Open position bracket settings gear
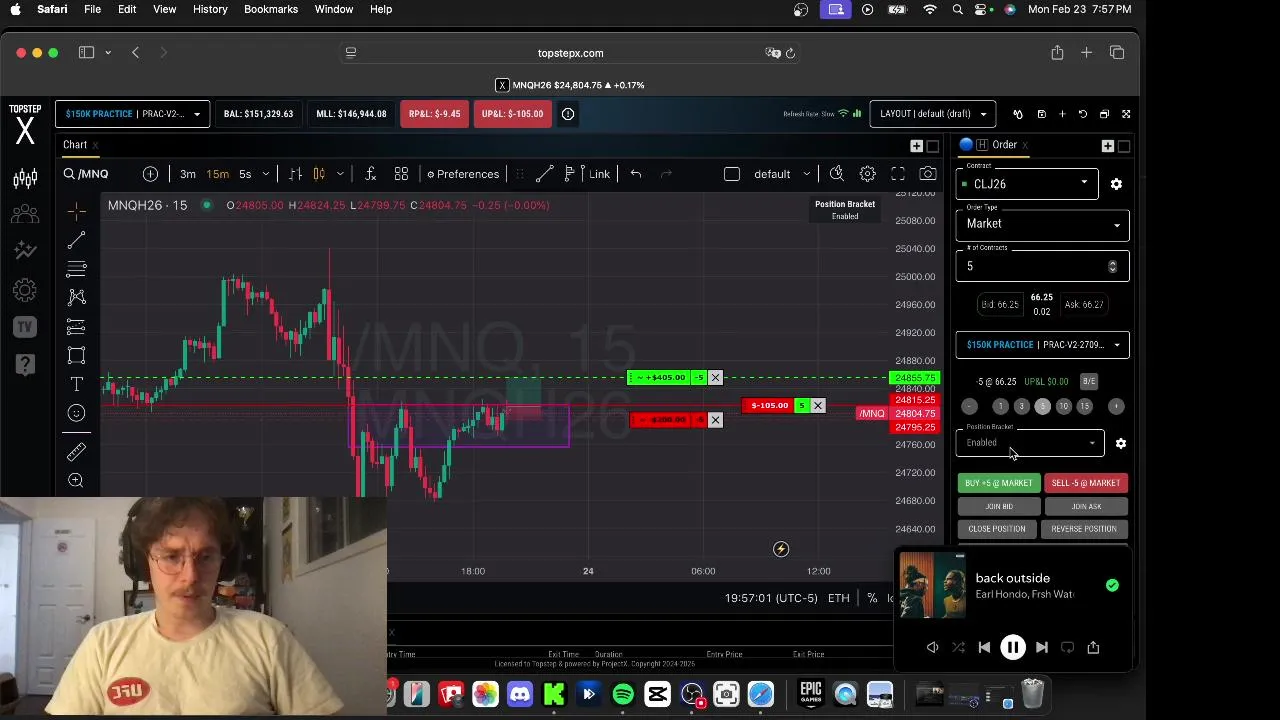 [1120, 443]
